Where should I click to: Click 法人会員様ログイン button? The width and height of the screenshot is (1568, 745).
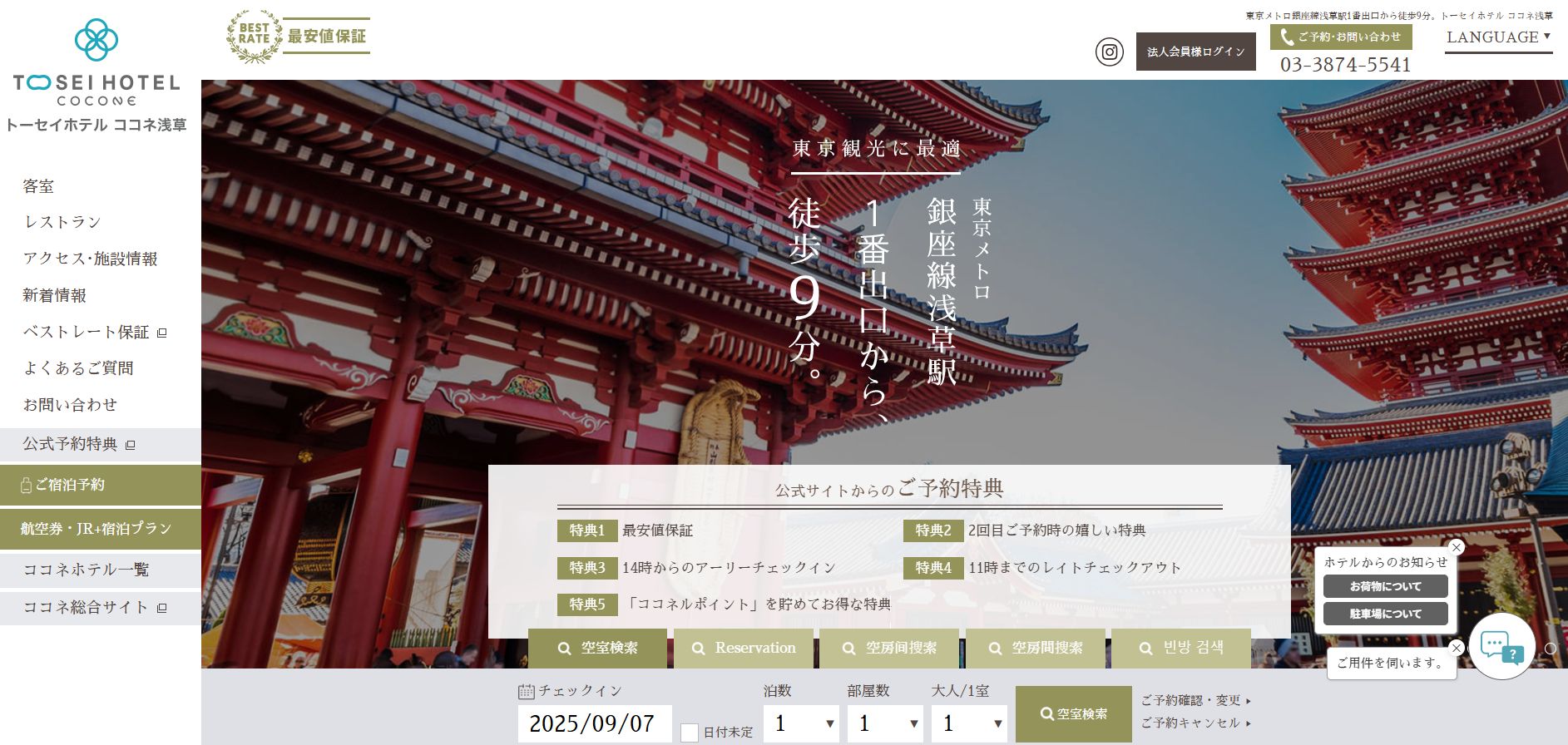[x=1196, y=52]
